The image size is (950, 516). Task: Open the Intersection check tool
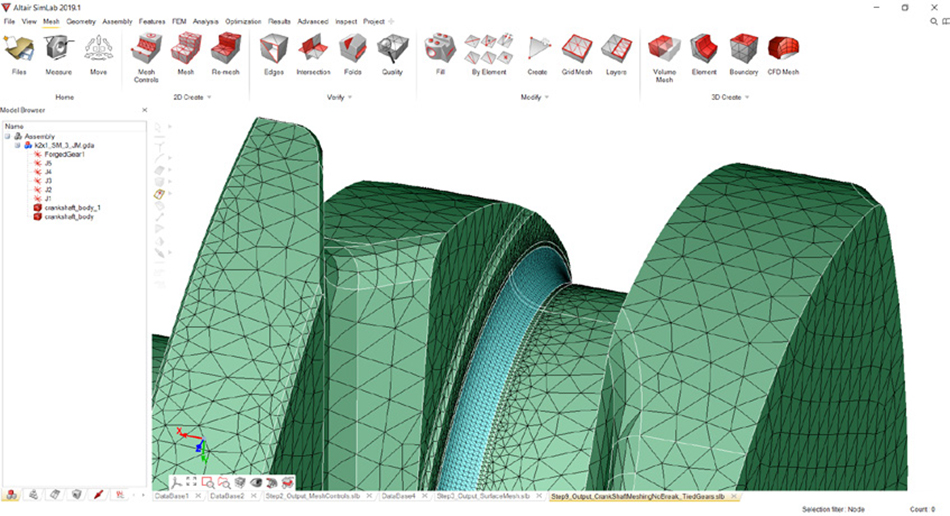[x=313, y=55]
